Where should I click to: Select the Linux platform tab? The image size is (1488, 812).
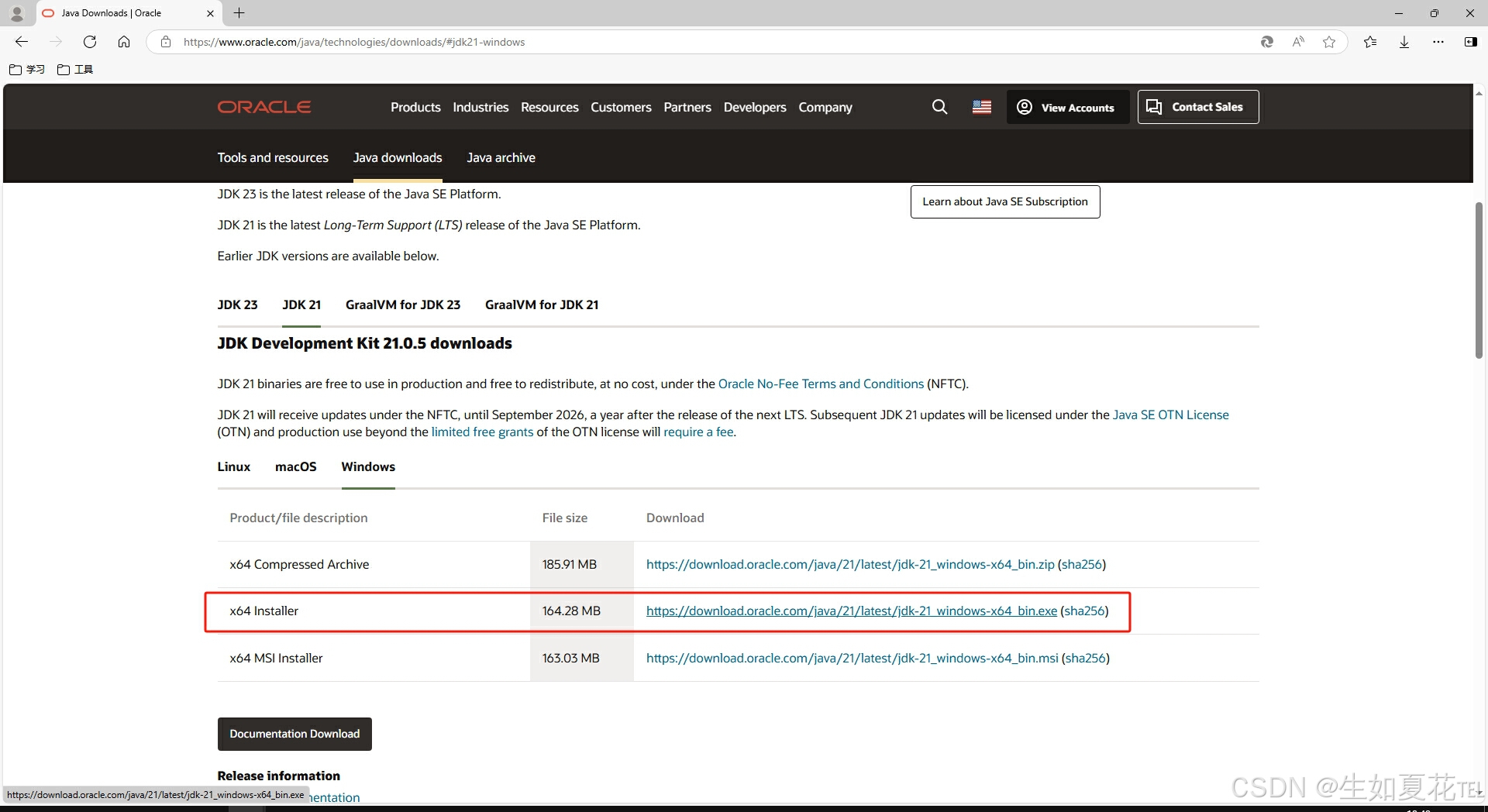234,466
